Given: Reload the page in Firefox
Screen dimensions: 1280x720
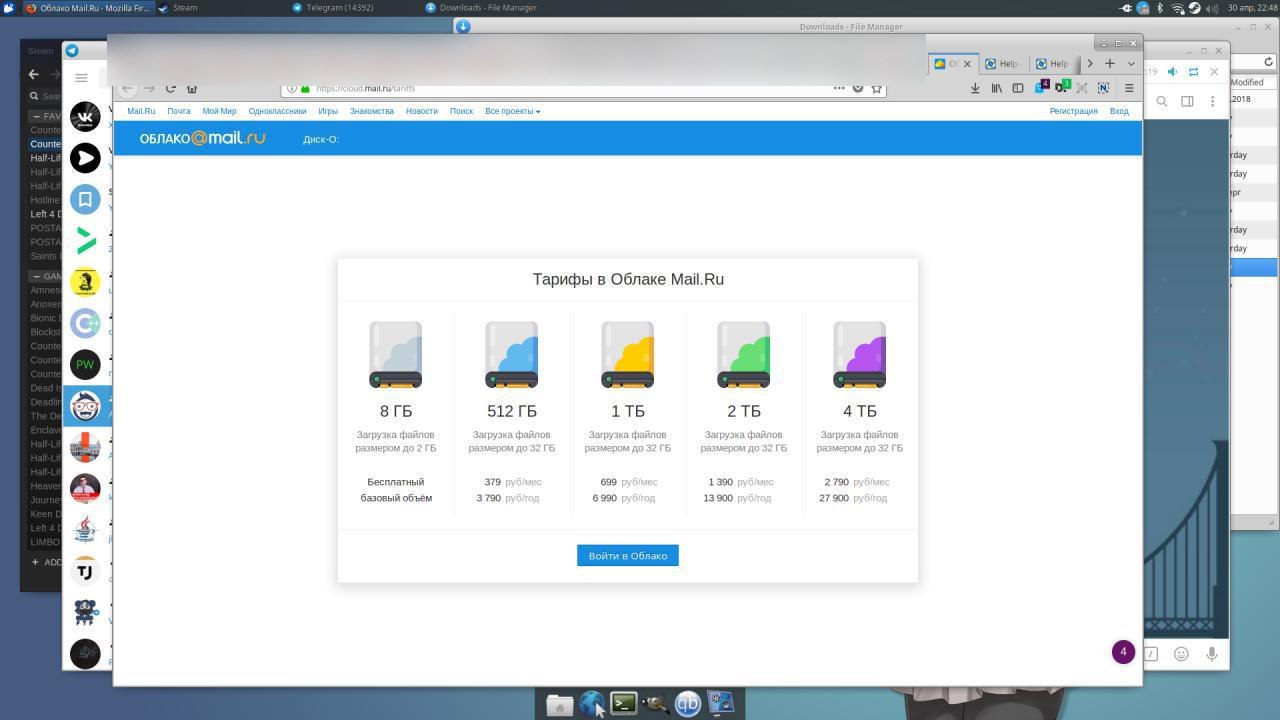Looking at the screenshot, I should 171,88.
